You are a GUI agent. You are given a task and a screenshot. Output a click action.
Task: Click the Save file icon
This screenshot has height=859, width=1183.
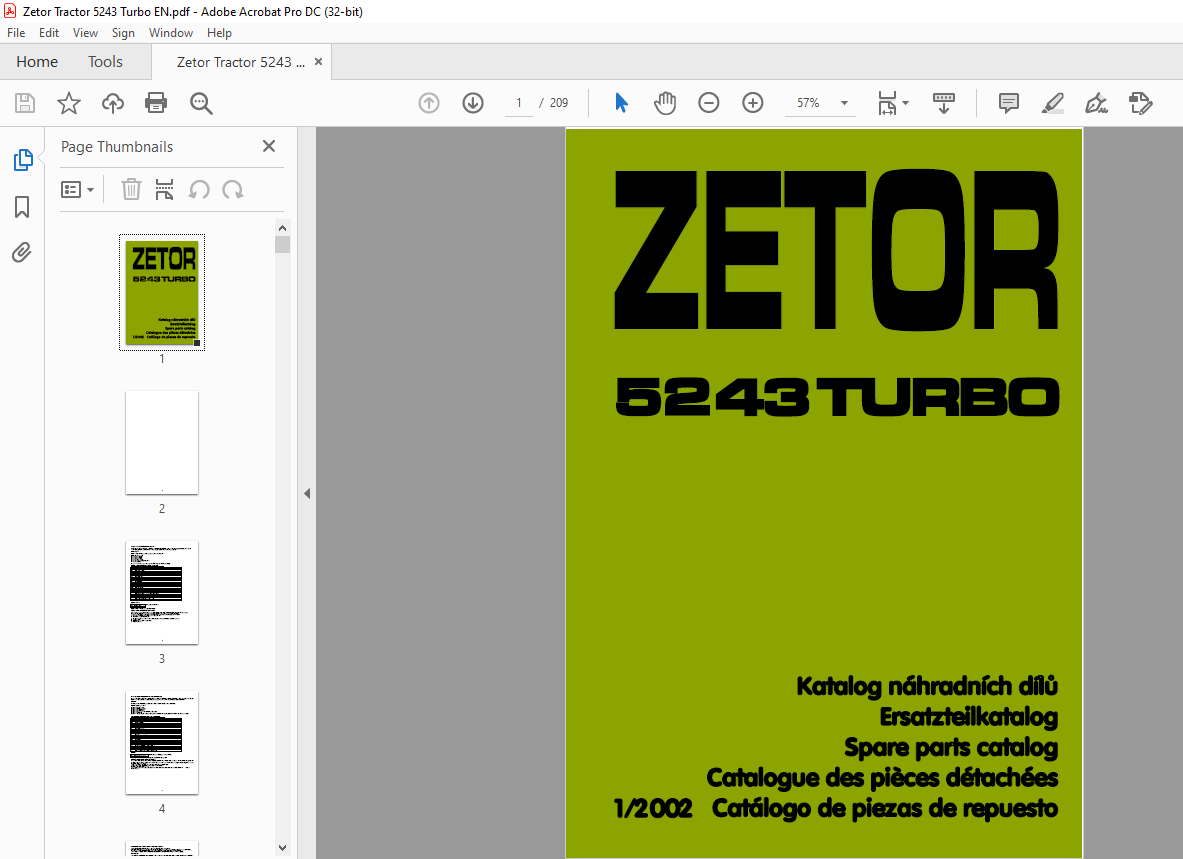pyautogui.click(x=25, y=103)
